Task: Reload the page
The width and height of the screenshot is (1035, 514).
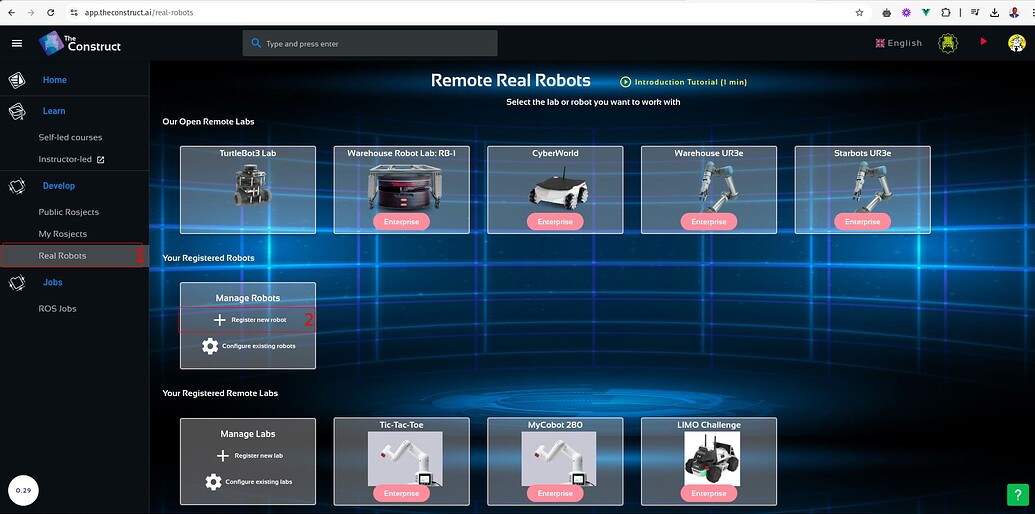Action: pos(51,13)
